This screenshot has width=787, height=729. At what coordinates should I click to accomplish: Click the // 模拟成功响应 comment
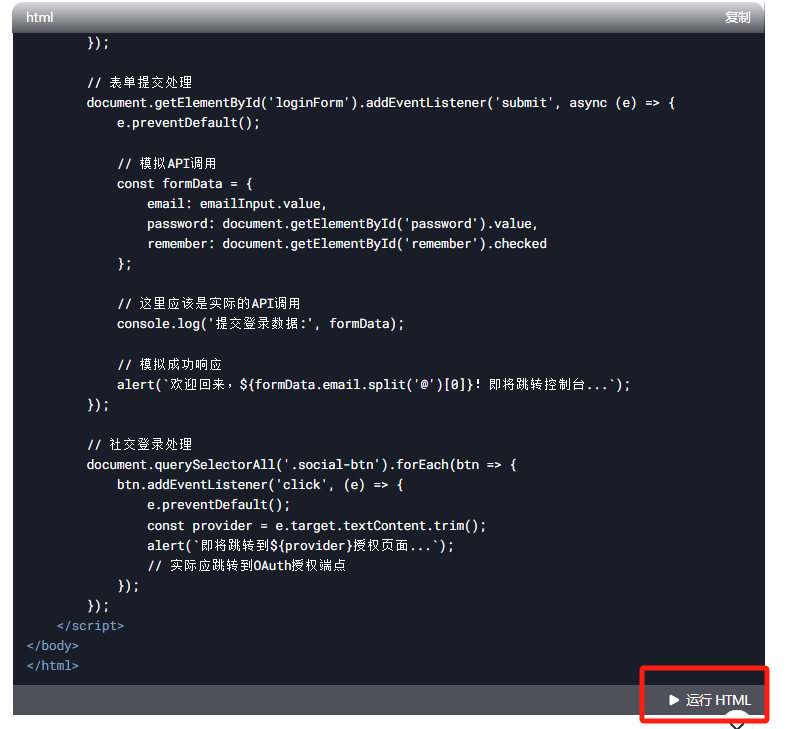click(170, 364)
